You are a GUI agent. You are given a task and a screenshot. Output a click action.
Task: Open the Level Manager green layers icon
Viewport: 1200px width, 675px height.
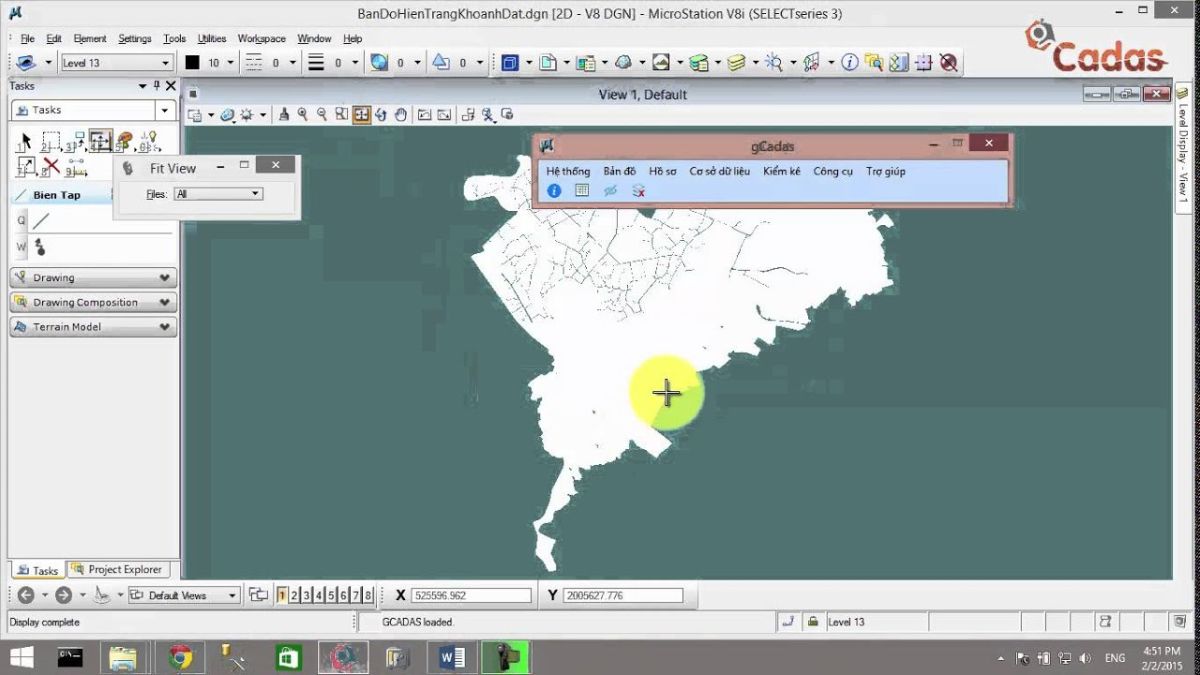[x=699, y=62]
